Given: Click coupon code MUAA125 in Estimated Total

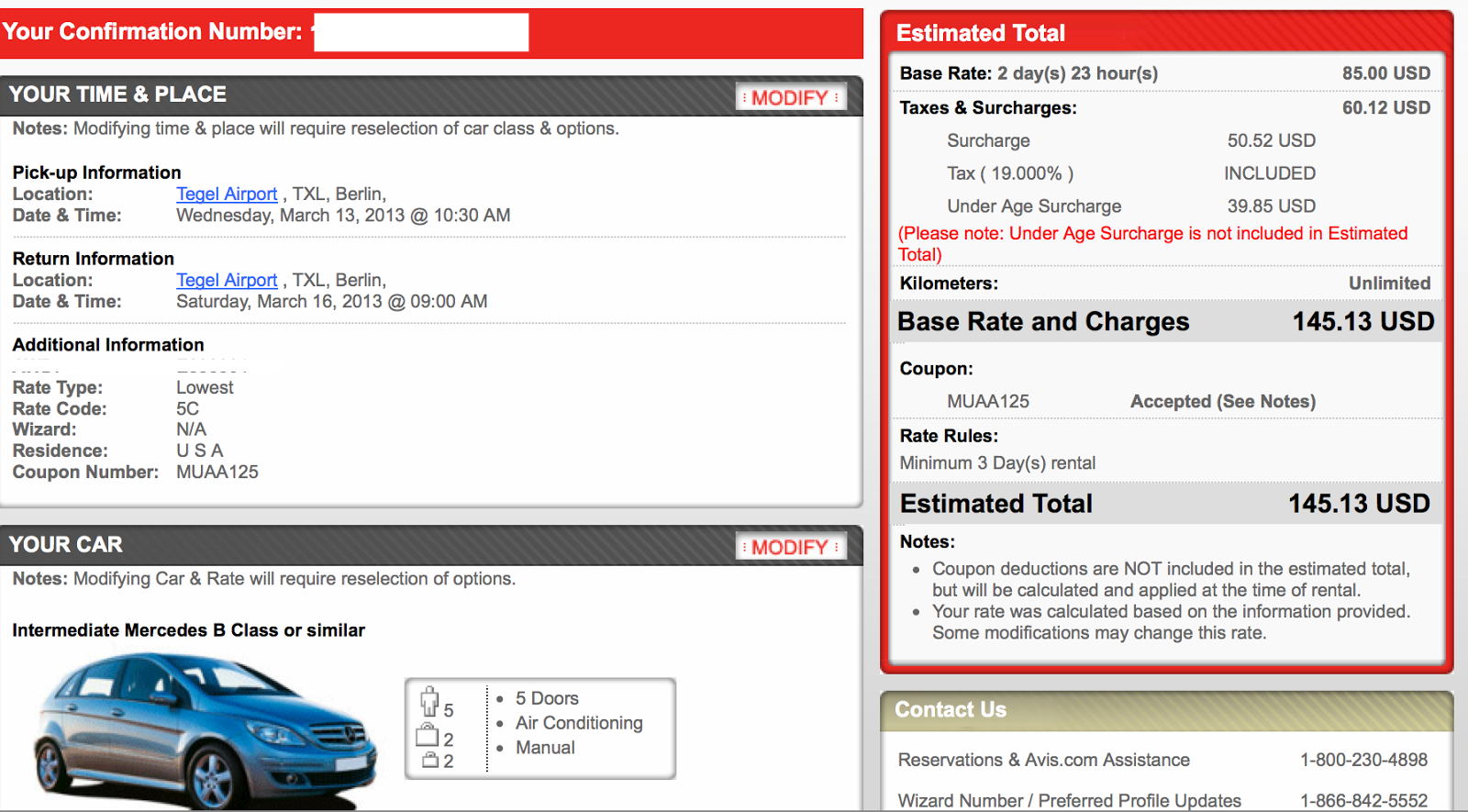Looking at the screenshot, I should (x=988, y=401).
